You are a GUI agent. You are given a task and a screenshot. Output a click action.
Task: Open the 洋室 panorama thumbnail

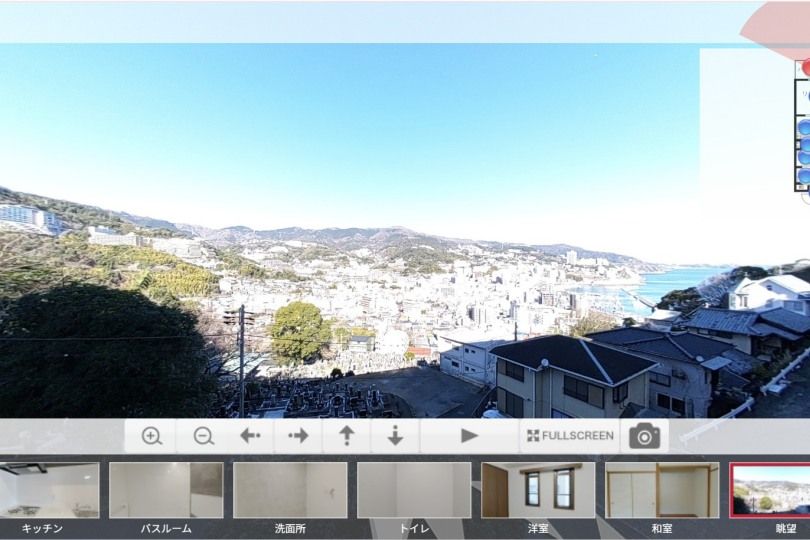(x=538, y=490)
